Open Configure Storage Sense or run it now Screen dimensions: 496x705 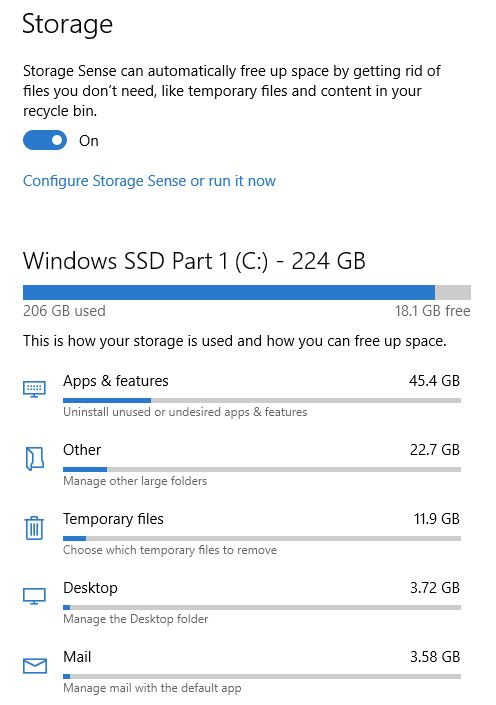[x=149, y=181]
